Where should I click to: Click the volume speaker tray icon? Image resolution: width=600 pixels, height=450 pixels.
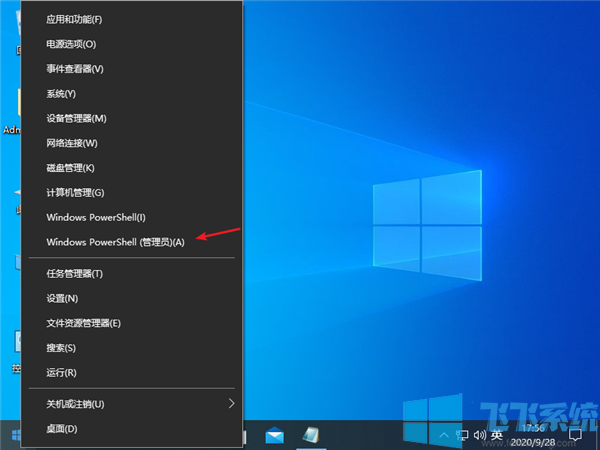tap(478, 436)
